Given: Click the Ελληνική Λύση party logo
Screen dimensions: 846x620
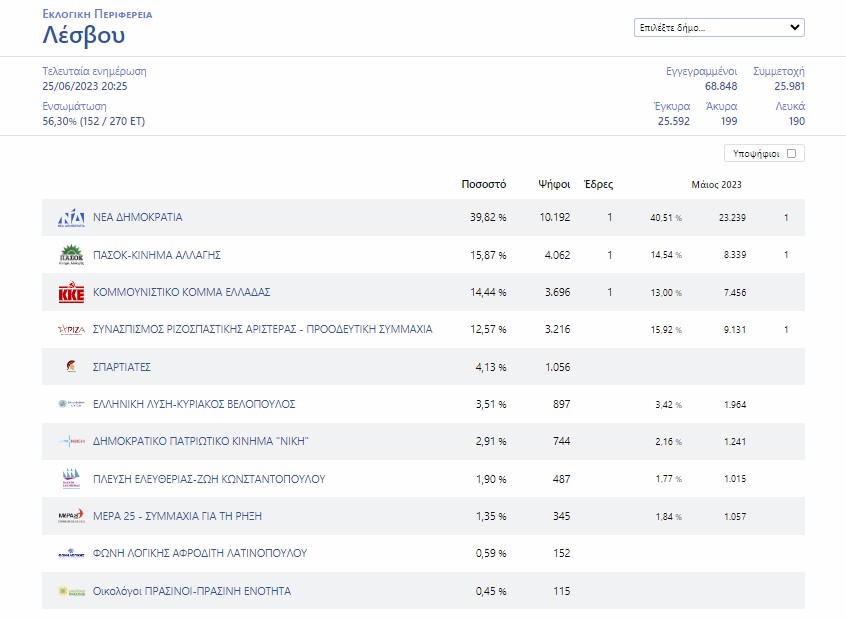Looking at the screenshot, I should pos(71,404).
